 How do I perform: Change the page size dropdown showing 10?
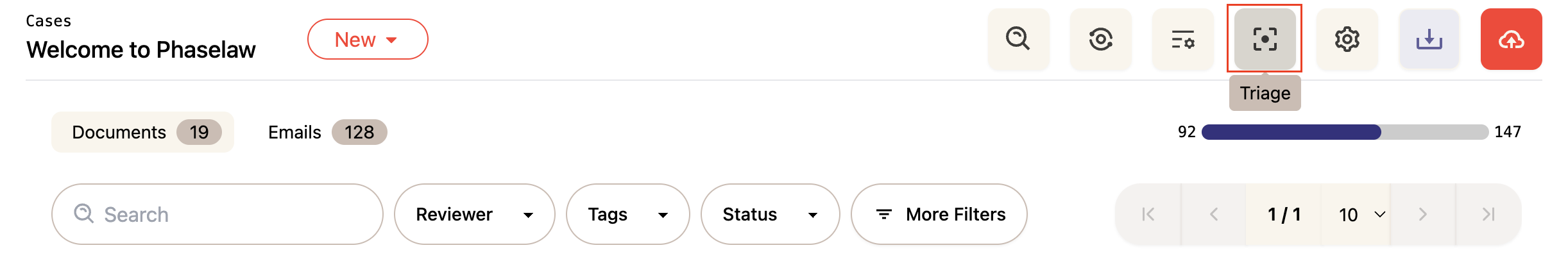pyautogui.click(x=1361, y=214)
